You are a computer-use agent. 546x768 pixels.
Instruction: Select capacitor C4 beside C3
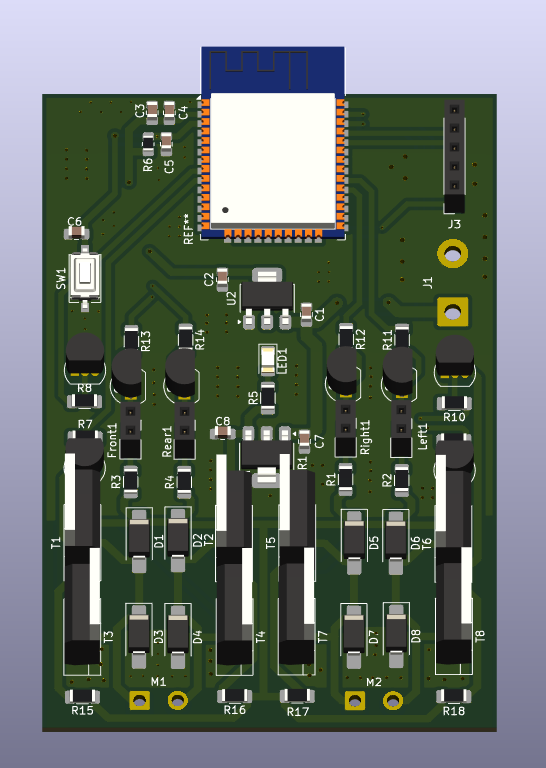coord(169,113)
